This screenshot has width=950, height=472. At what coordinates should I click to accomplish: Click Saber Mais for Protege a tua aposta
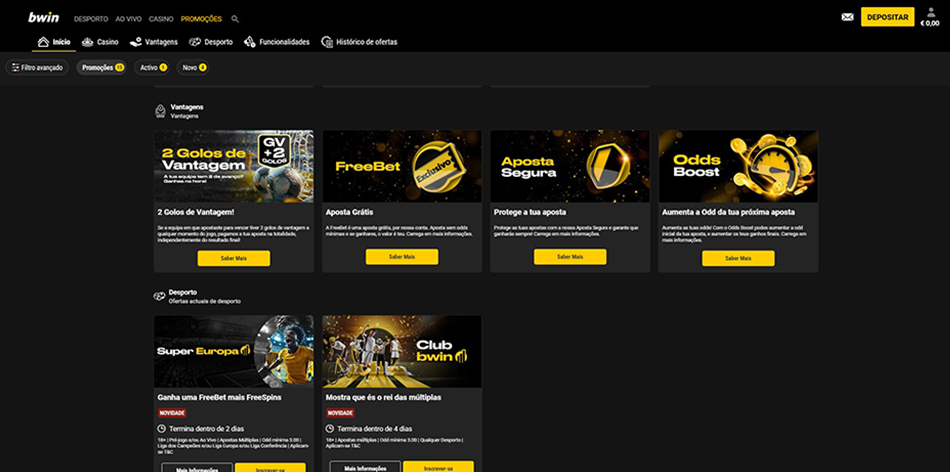[570, 257]
